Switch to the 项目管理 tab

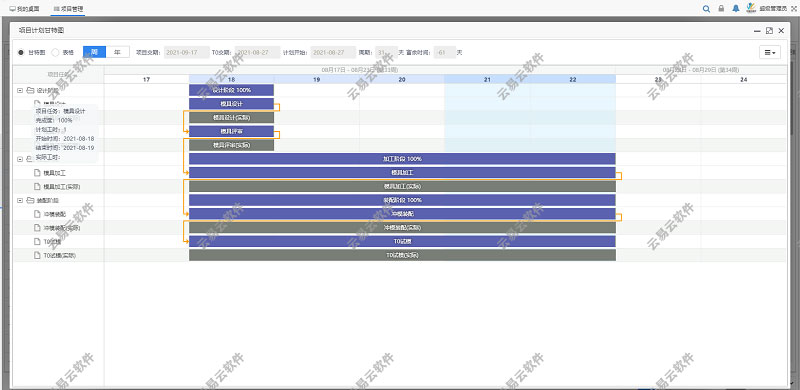pos(68,9)
